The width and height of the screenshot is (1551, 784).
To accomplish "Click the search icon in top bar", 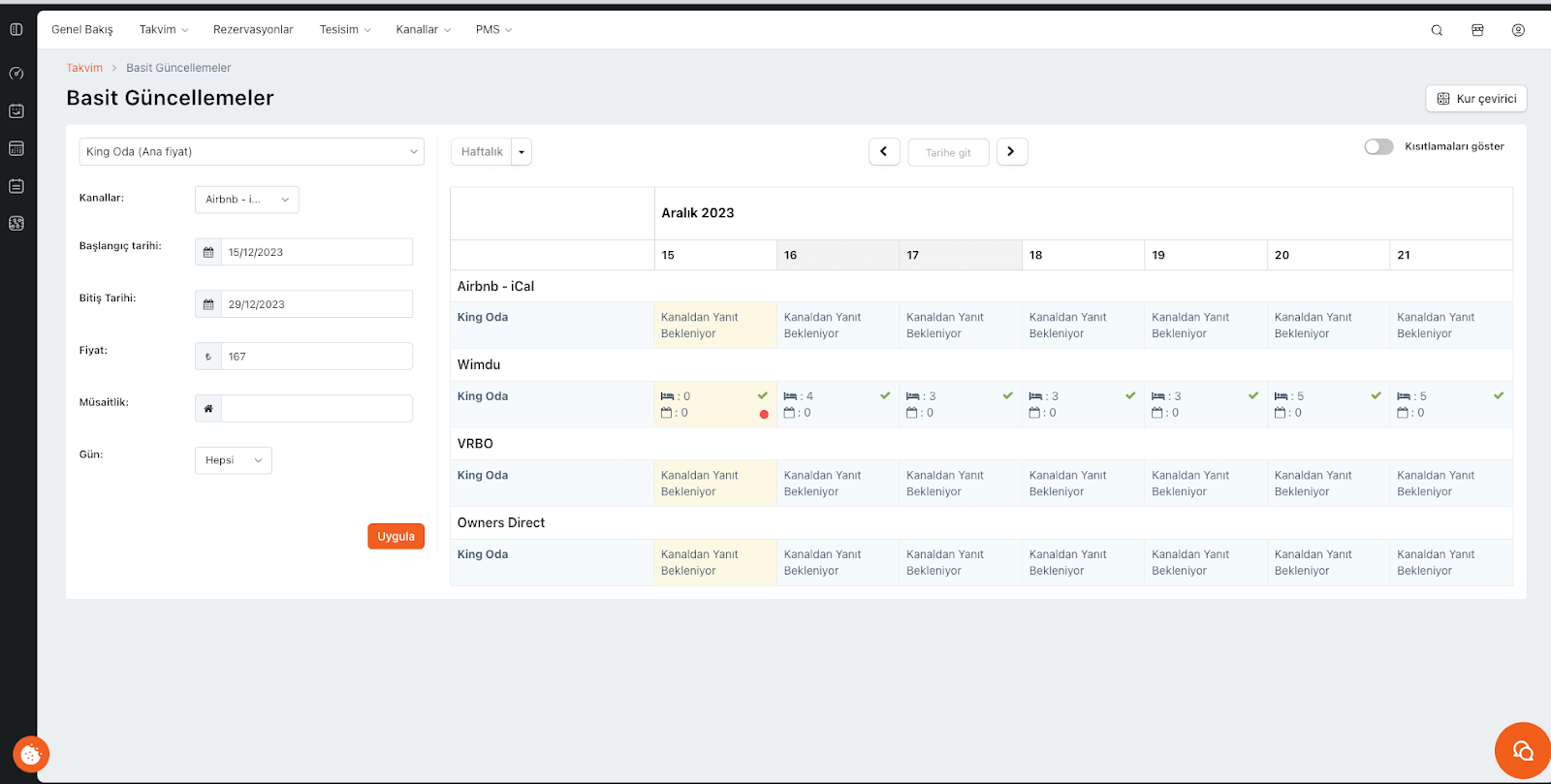I will click(1437, 30).
